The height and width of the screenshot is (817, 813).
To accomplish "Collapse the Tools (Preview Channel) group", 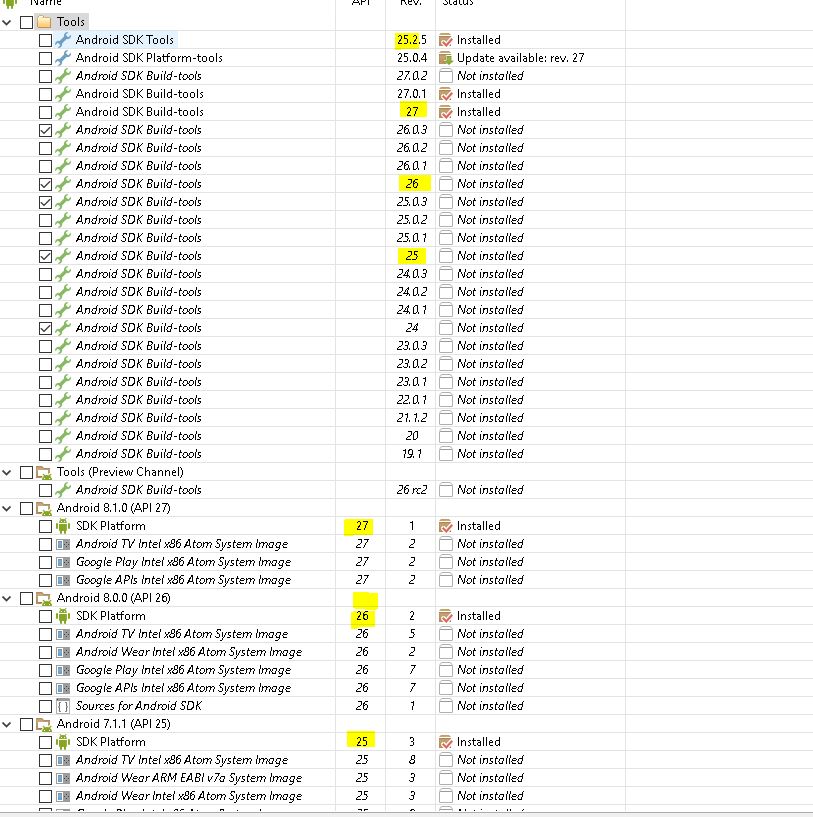I will tap(7, 473).
